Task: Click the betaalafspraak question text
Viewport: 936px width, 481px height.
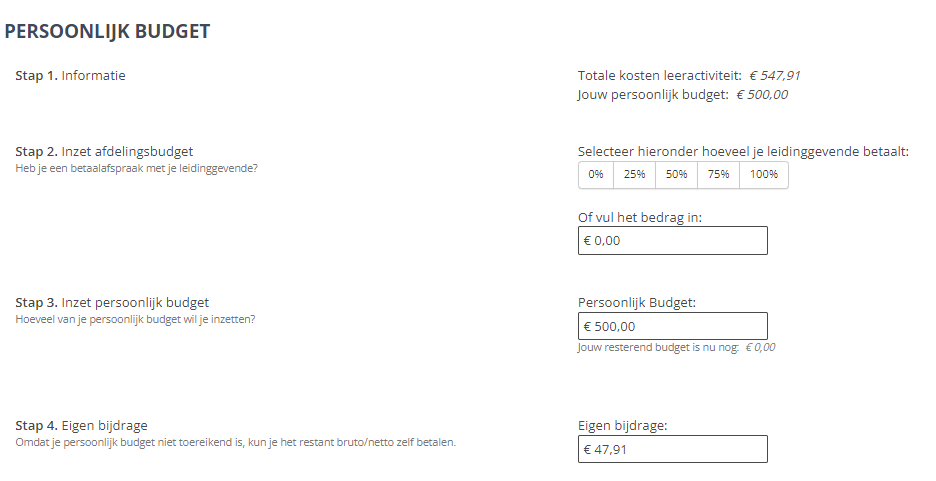Action: tap(136, 167)
